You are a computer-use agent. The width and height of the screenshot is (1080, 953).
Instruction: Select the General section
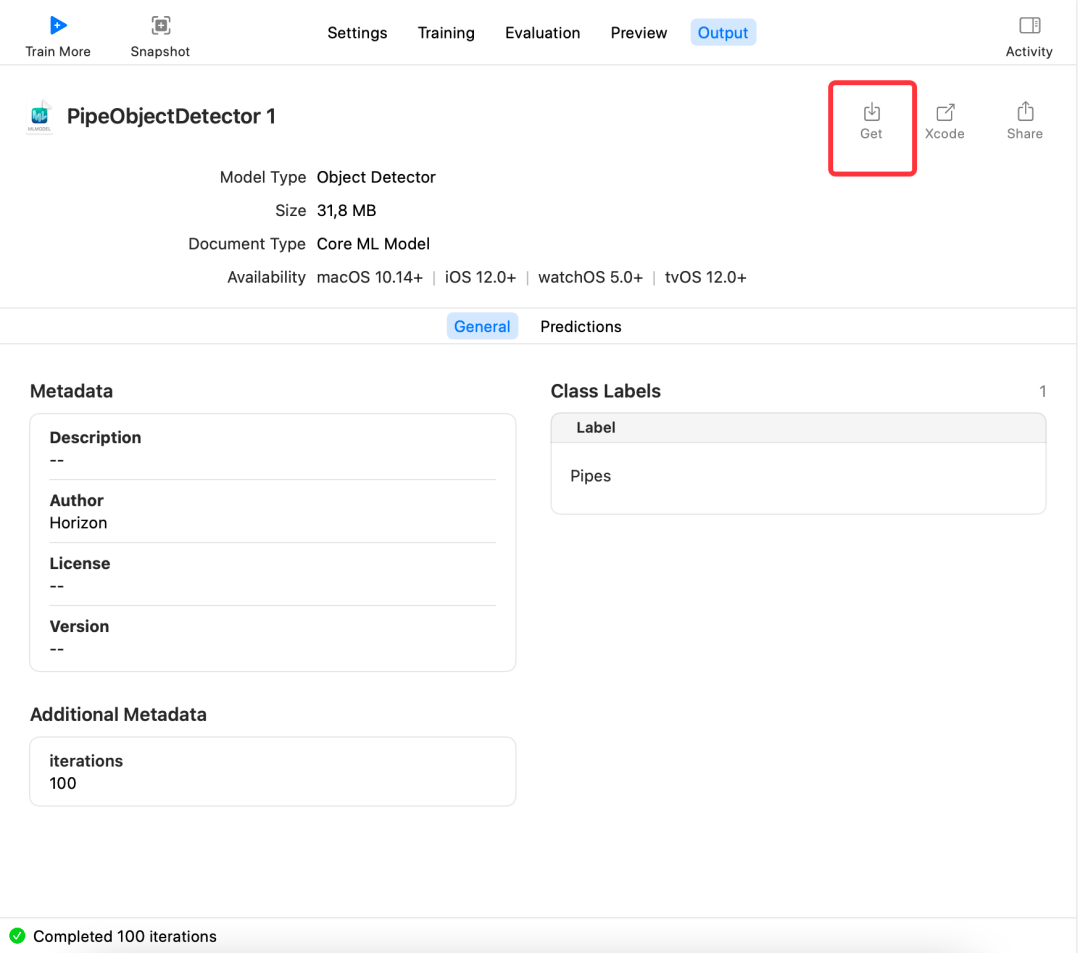tap(482, 326)
